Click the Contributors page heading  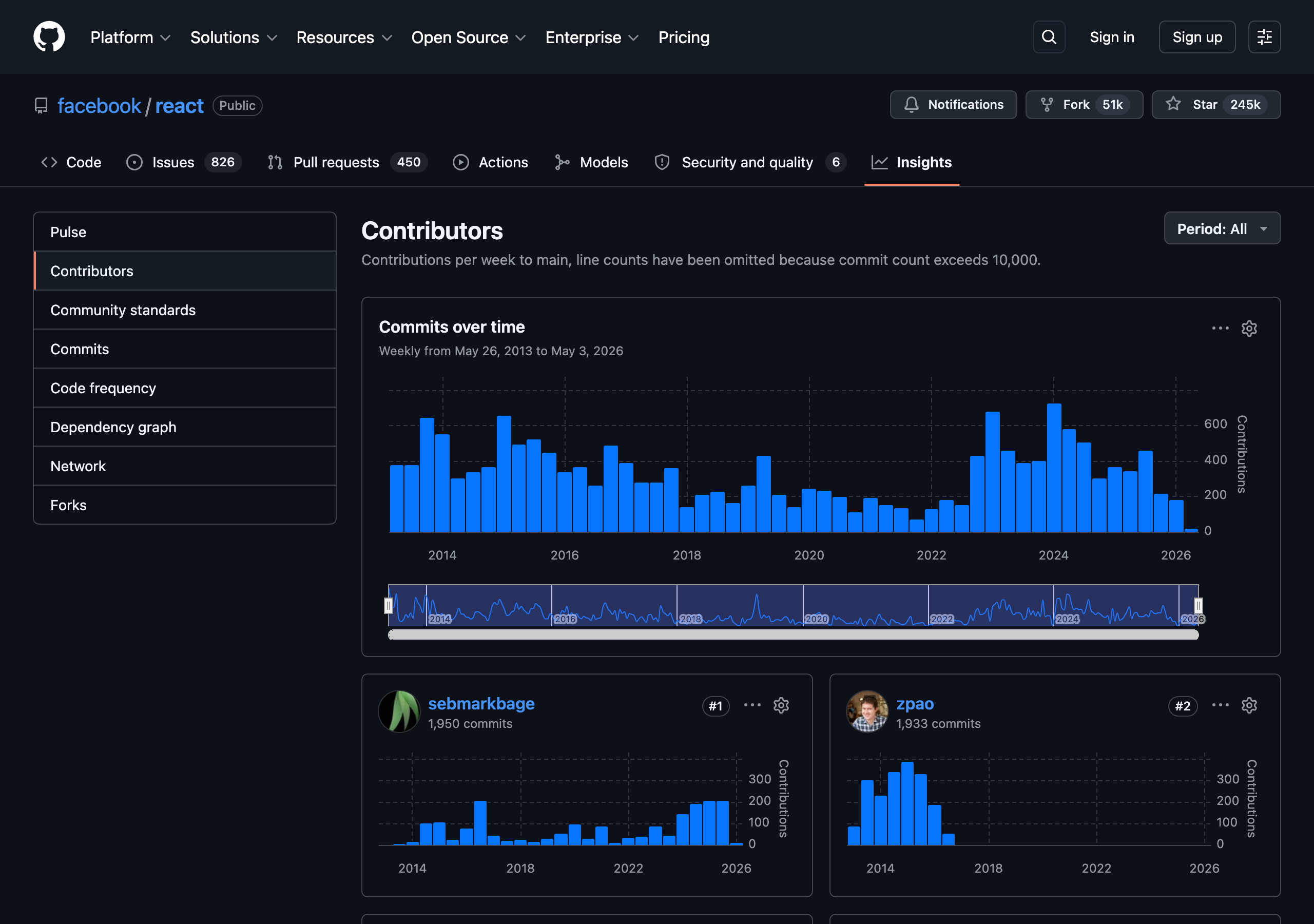pyautogui.click(x=432, y=230)
